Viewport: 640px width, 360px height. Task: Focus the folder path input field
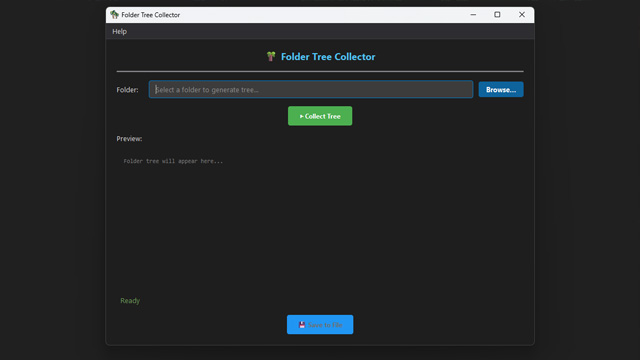click(x=311, y=89)
